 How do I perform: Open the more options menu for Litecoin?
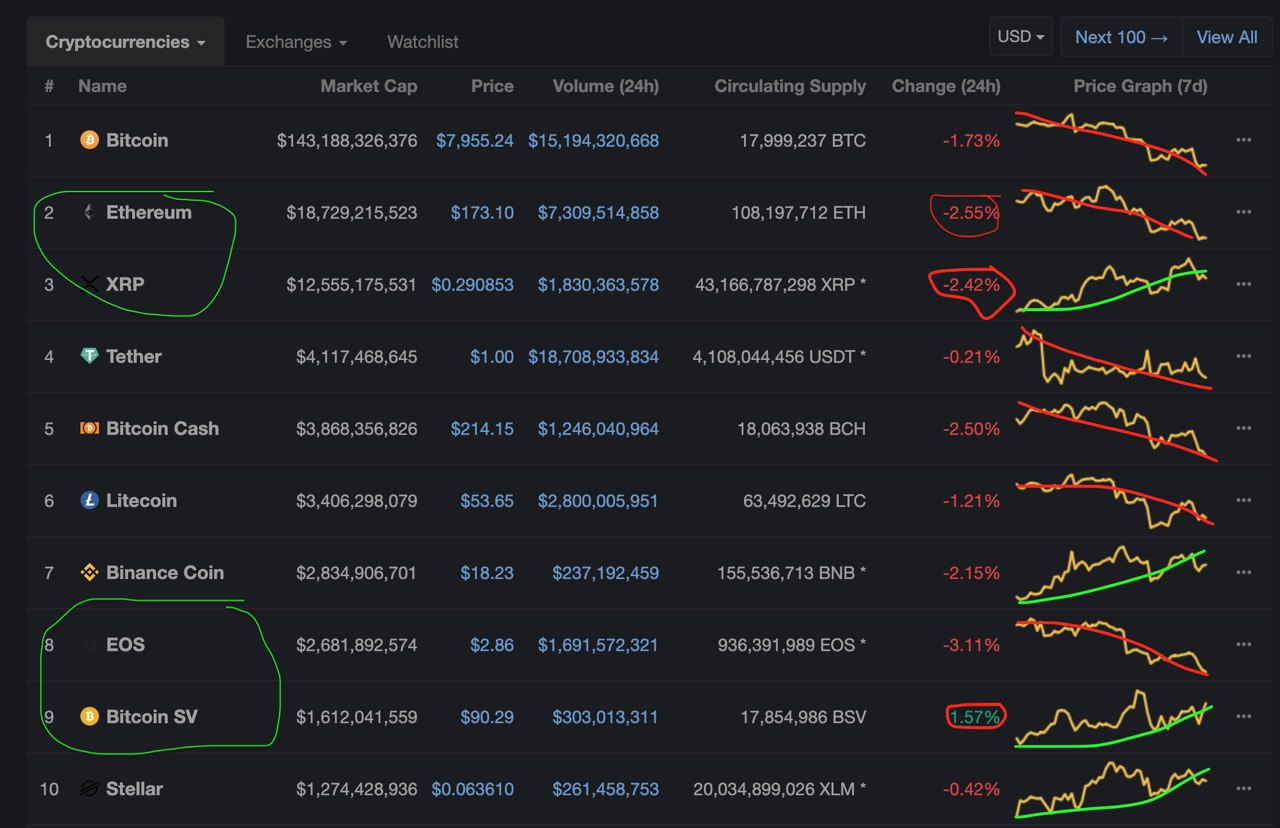pyautogui.click(x=1244, y=500)
